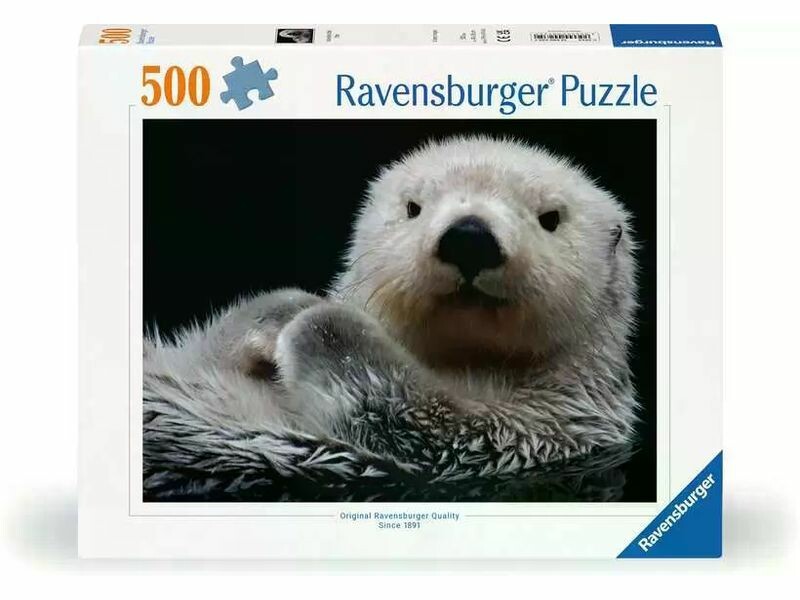This screenshot has height=600, width=800.
Task: Click the otter's ear
Action: pos(615,236)
